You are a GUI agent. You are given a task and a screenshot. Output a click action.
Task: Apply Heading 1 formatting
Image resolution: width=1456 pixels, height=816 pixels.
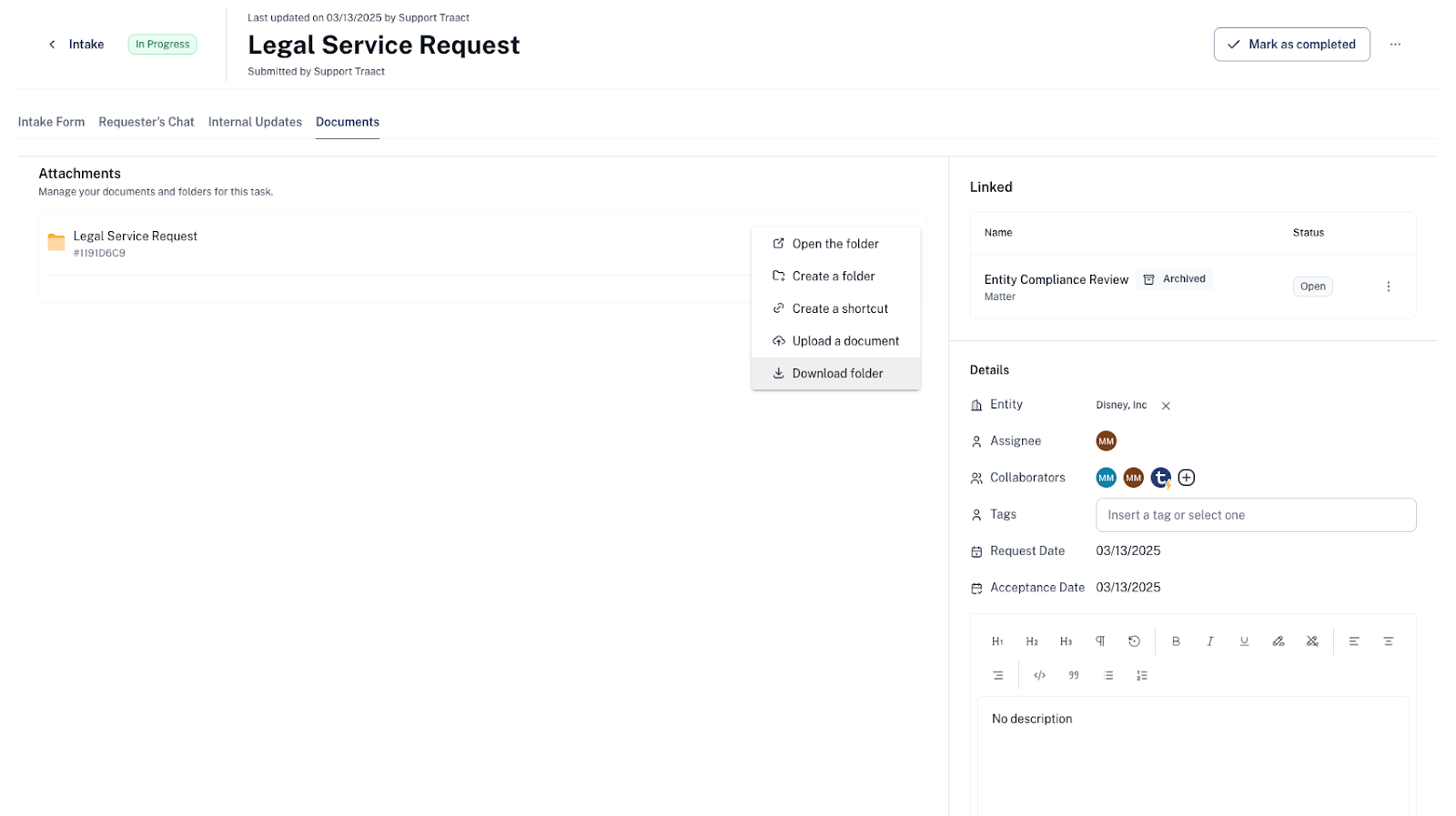(x=997, y=641)
